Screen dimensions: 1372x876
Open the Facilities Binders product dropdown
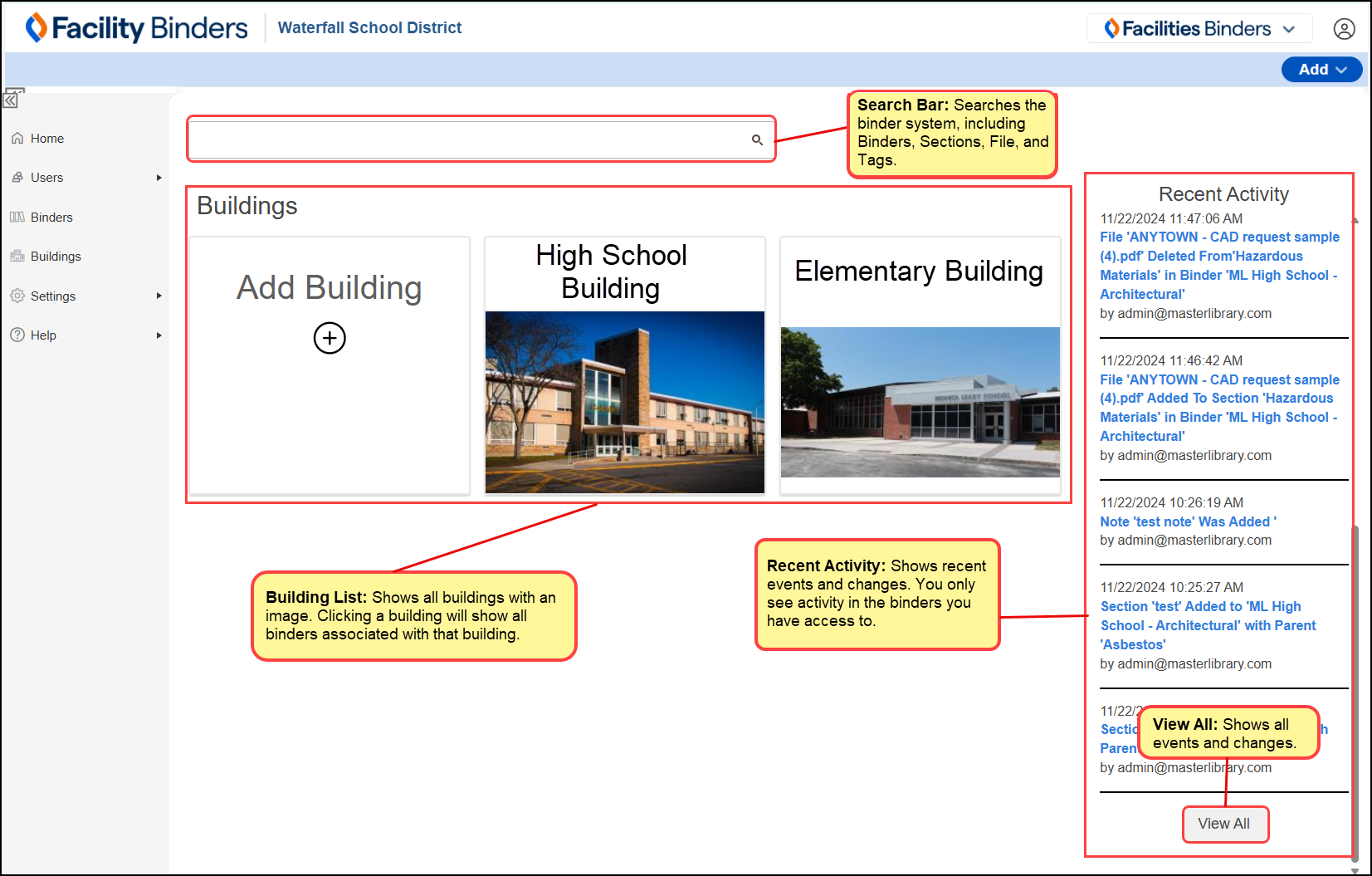[1199, 29]
